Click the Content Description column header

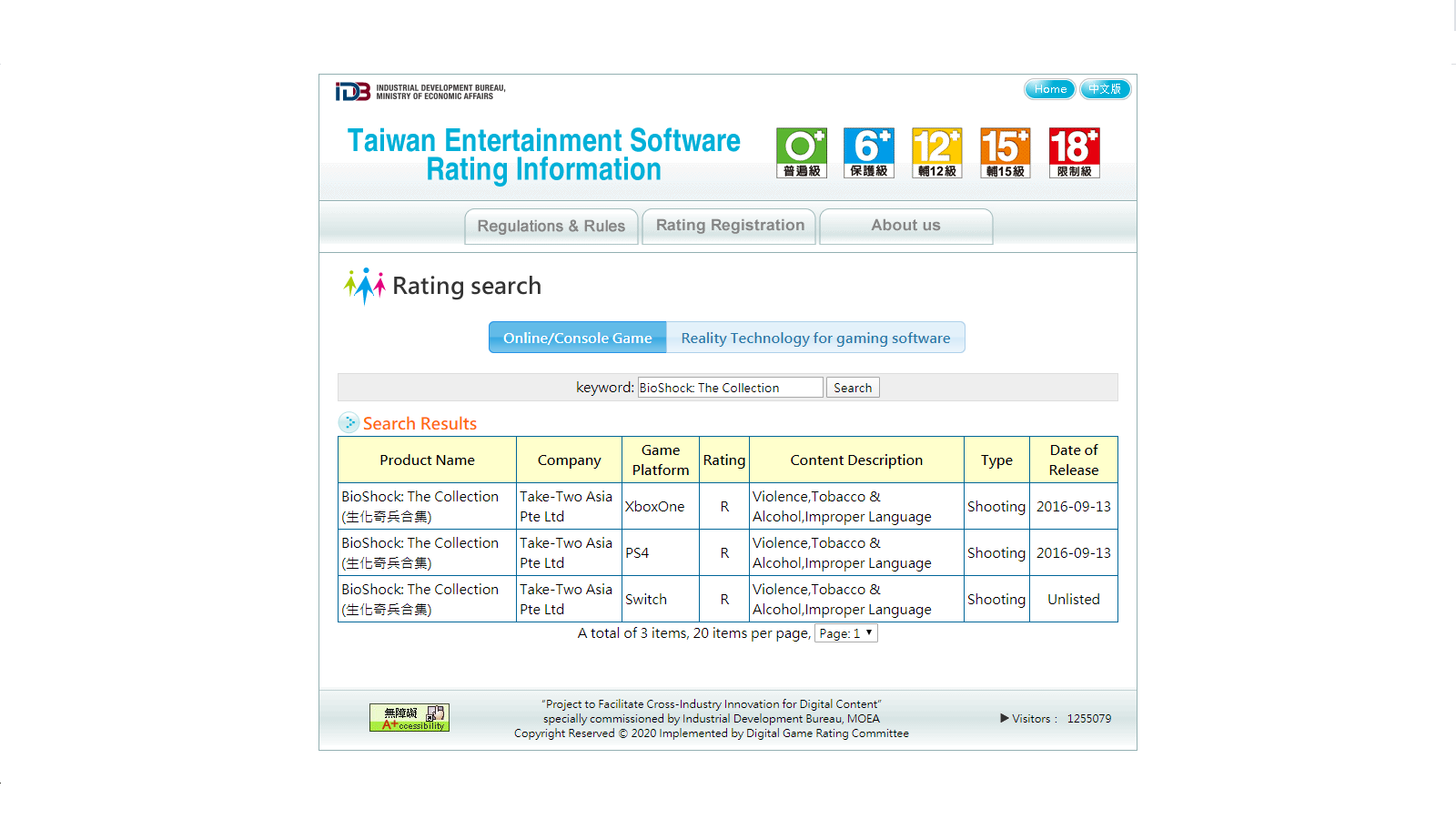tap(856, 460)
